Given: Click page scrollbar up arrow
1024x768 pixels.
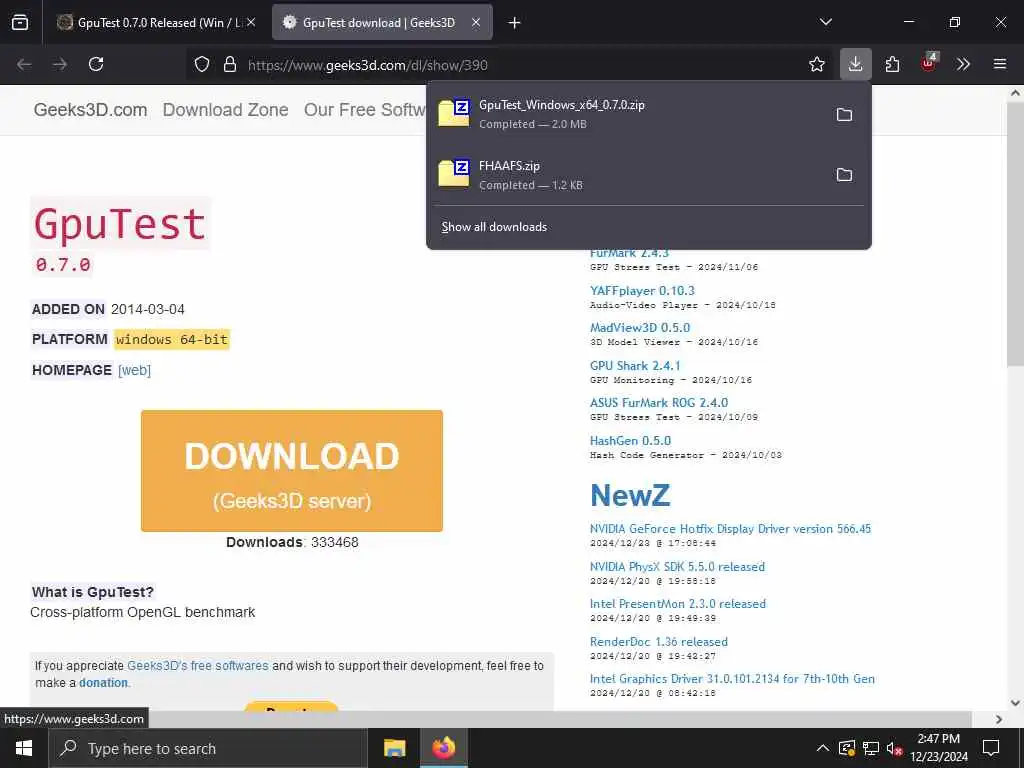Looking at the screenshot, I should click(x=1016, y=93).
